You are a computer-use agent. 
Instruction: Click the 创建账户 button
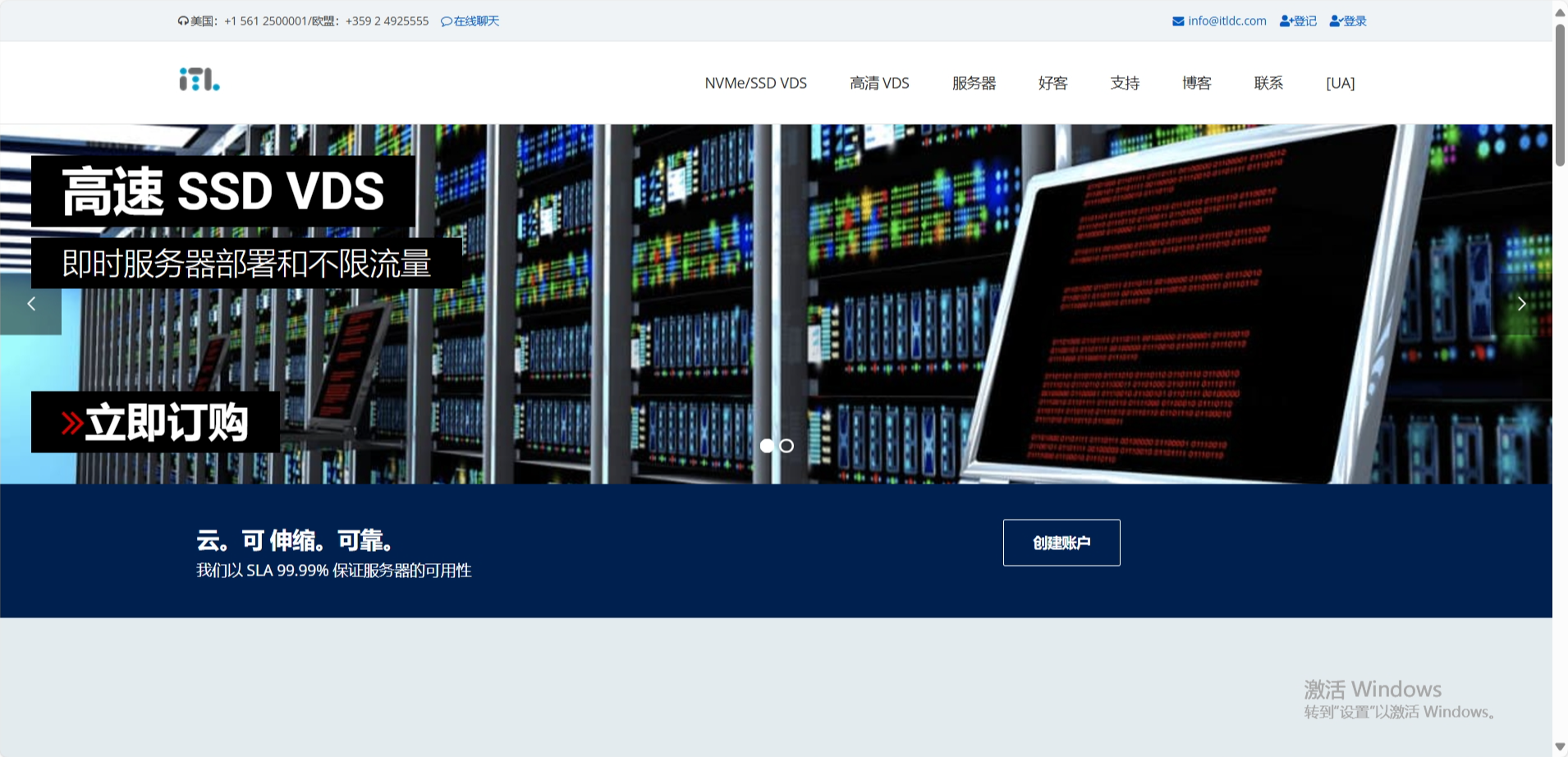(x=1061, y=542)
